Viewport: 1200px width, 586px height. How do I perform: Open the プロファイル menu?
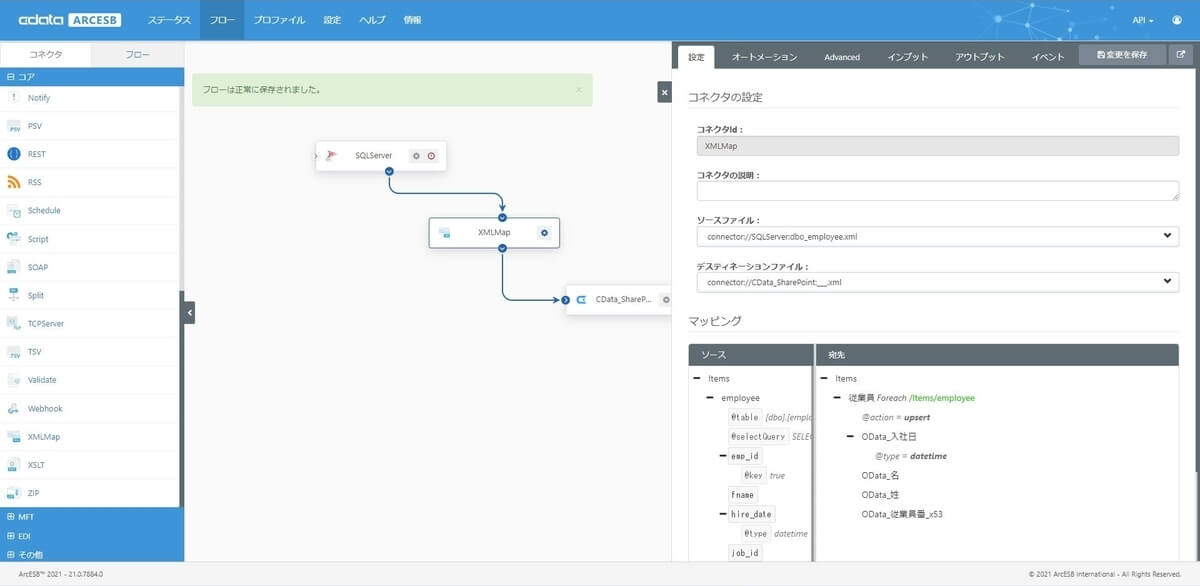pyautogui.click(x=279, y=20)
